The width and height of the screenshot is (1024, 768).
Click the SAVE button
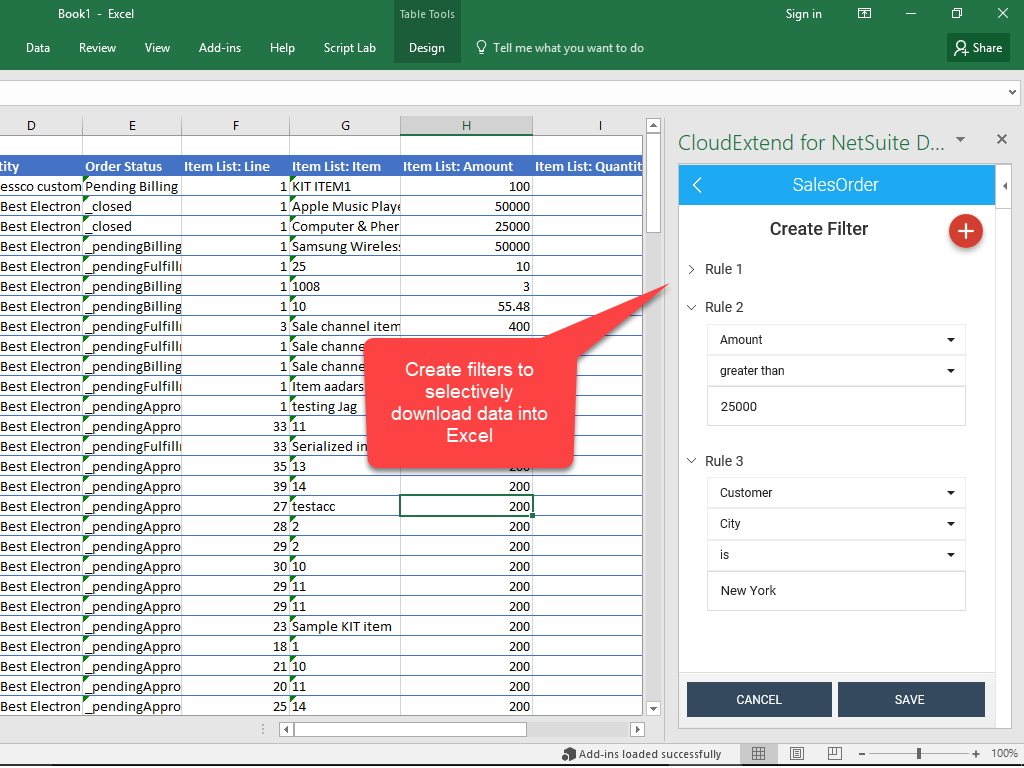click(910, 699)
